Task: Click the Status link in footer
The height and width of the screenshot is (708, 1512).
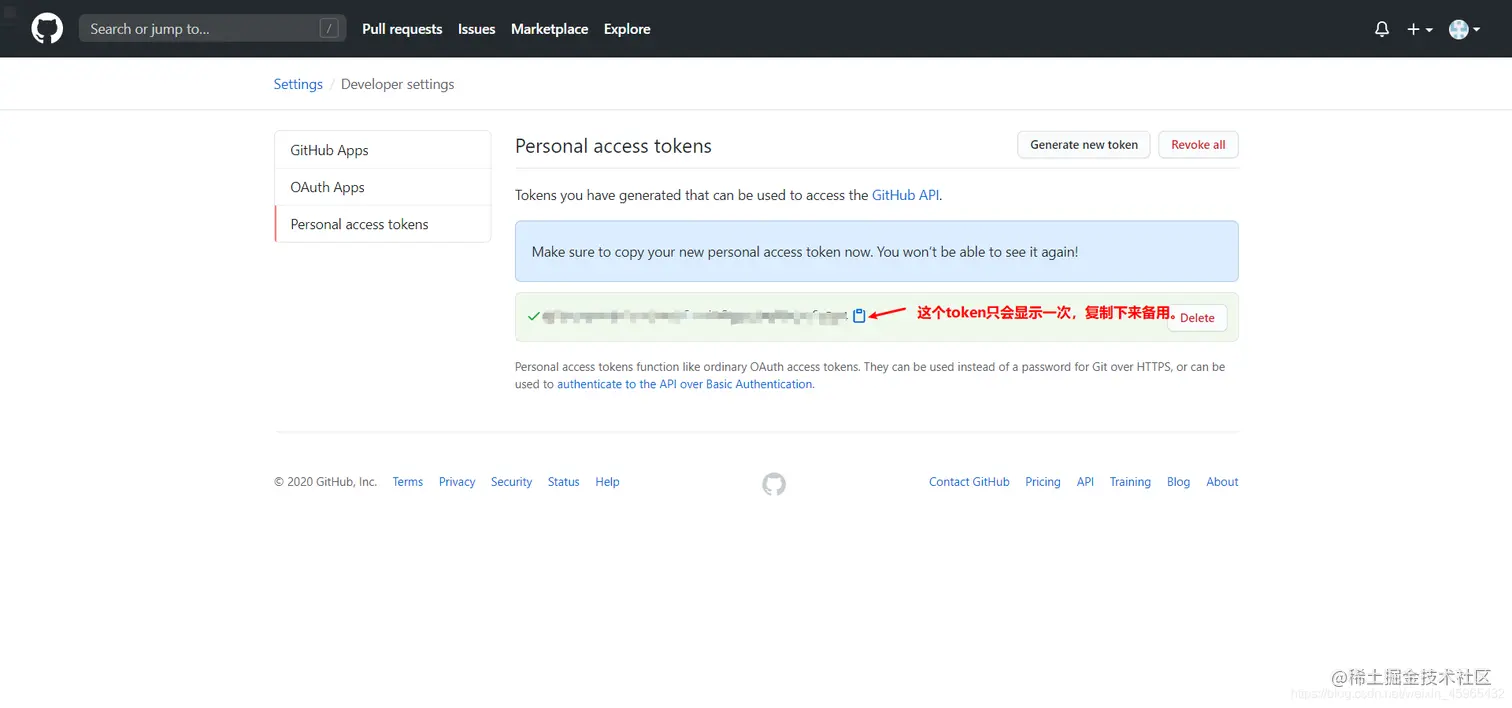Action: point(563,482)
